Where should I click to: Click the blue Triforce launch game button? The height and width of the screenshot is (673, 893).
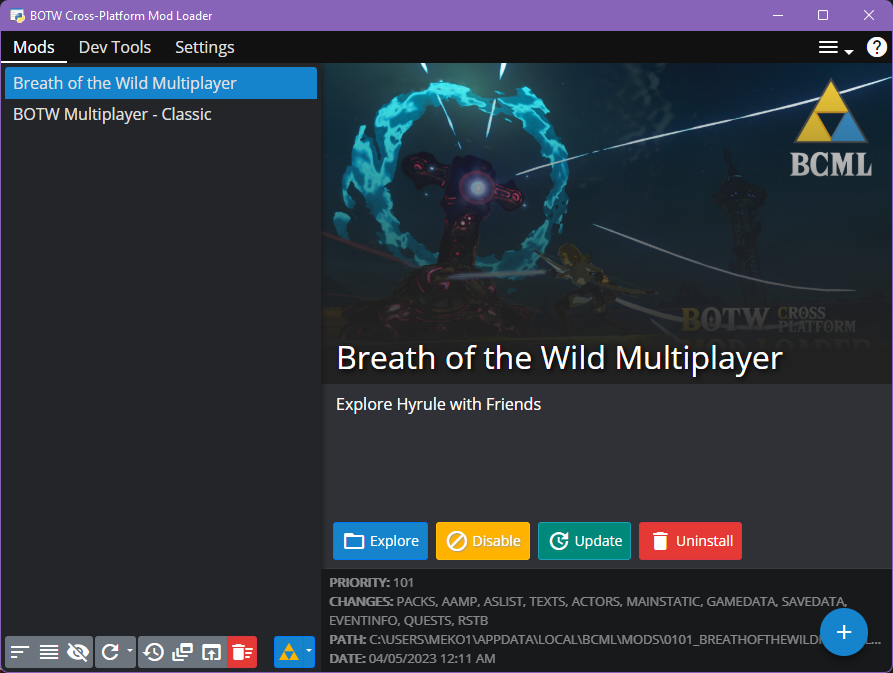289,652
